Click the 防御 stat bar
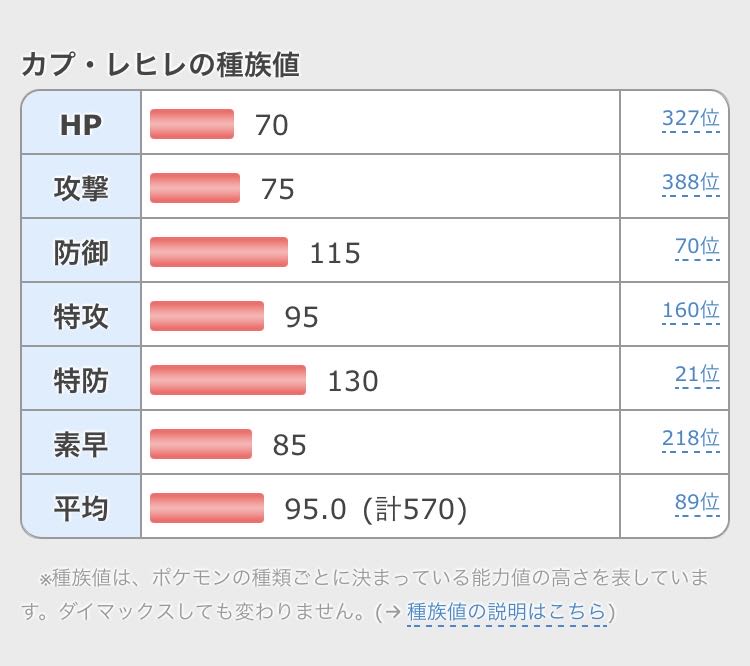 point(219,252)
